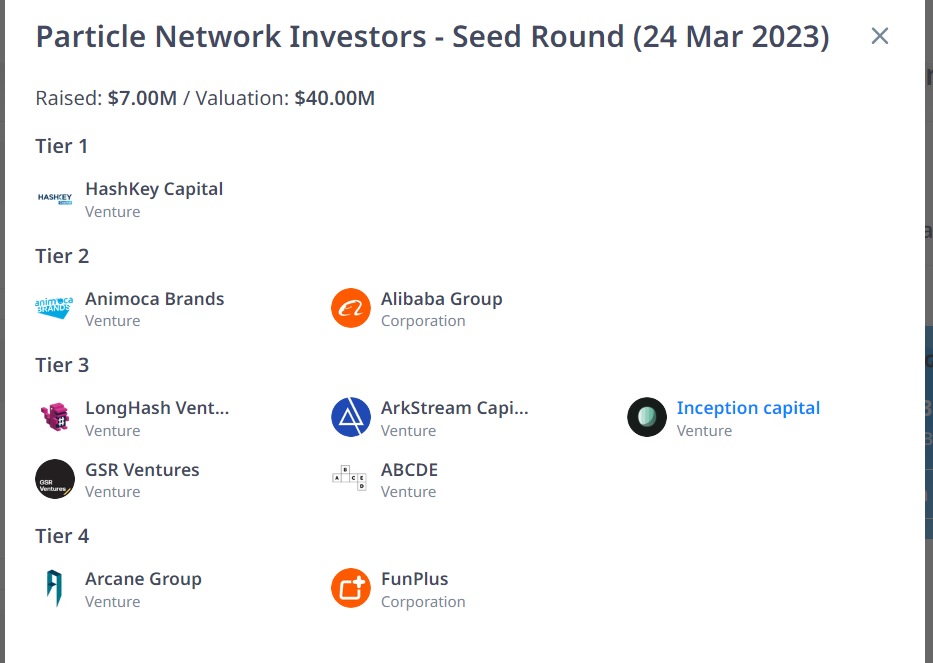Click the orange Alibaba Group logo
The width and height of the screenshot is (933, 663).
[351, 308]
